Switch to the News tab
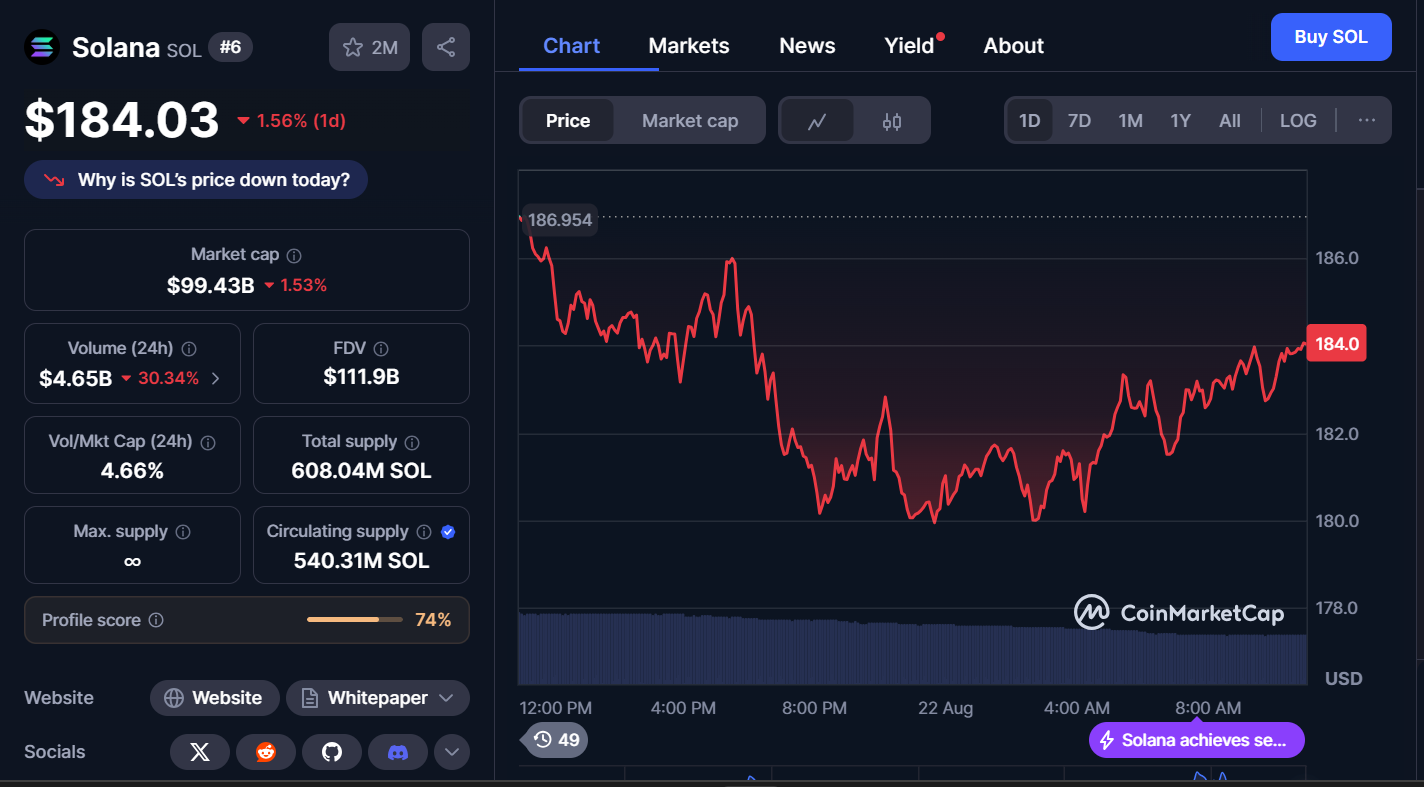Viewport: 1424px width, 787px height. point(807,46)
